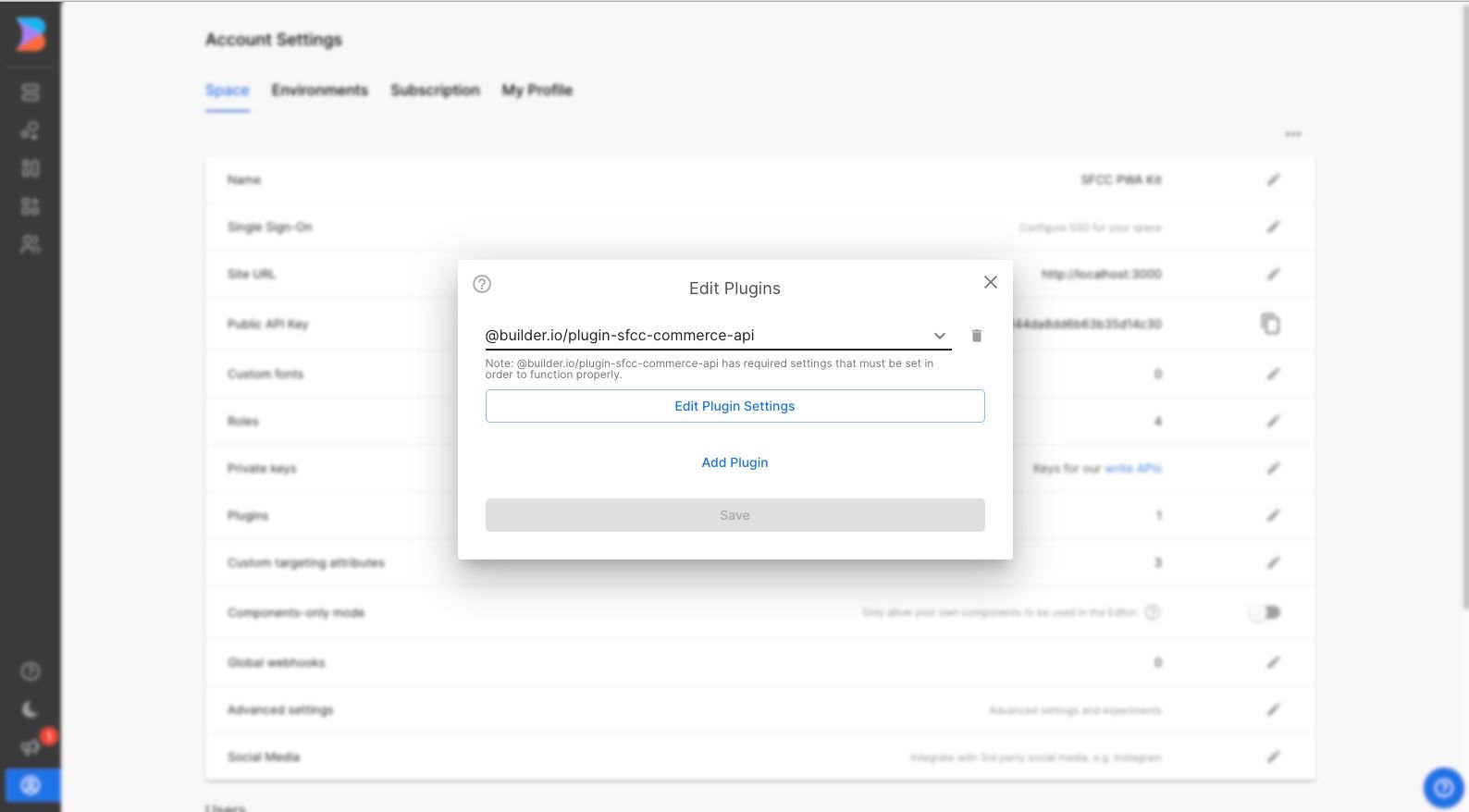Edit Custom fonts row pencil
The image size is (1469, 812).
coord(1274,374)
